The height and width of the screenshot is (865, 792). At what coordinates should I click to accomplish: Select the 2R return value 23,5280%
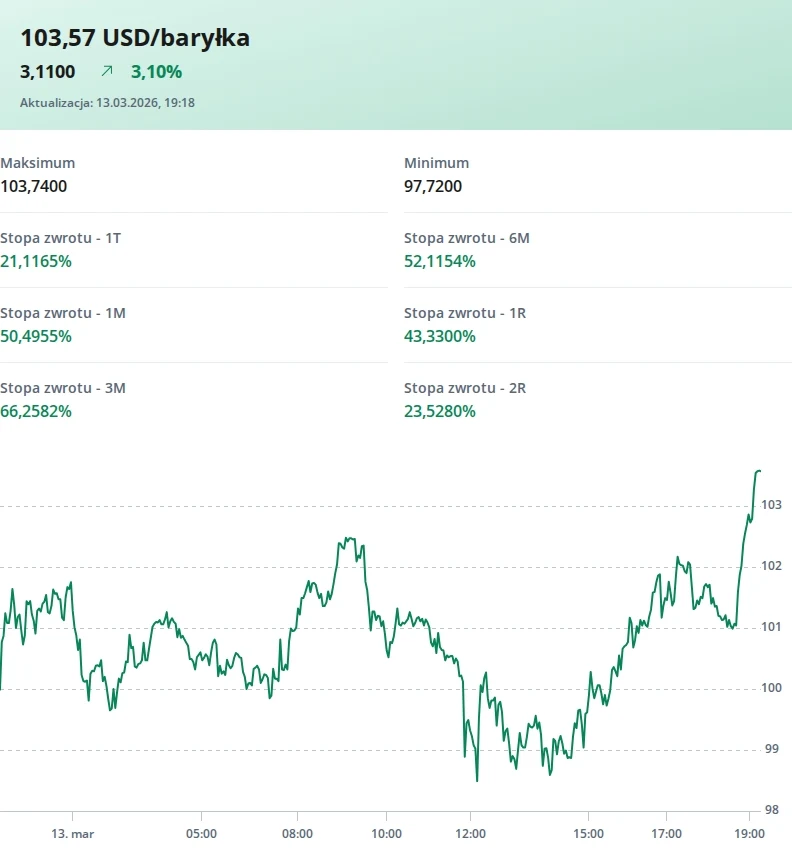[440, 411]
